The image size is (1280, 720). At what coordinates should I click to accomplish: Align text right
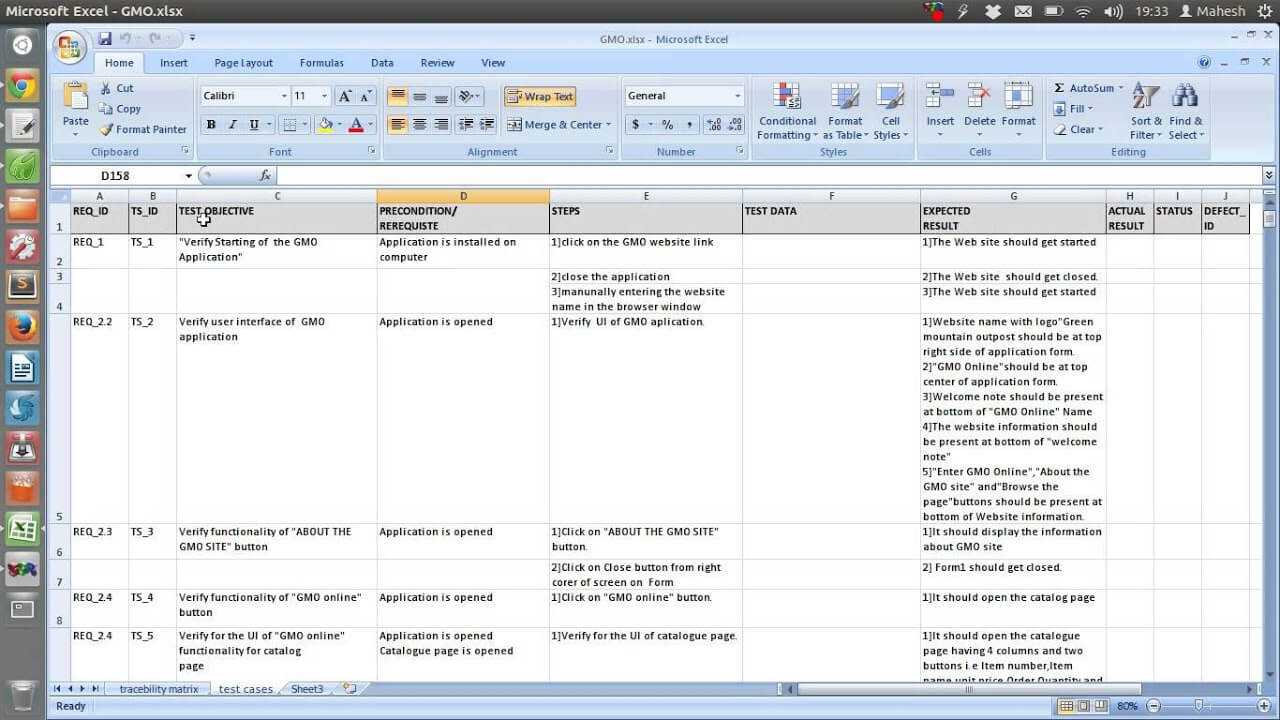pos(441,125)
